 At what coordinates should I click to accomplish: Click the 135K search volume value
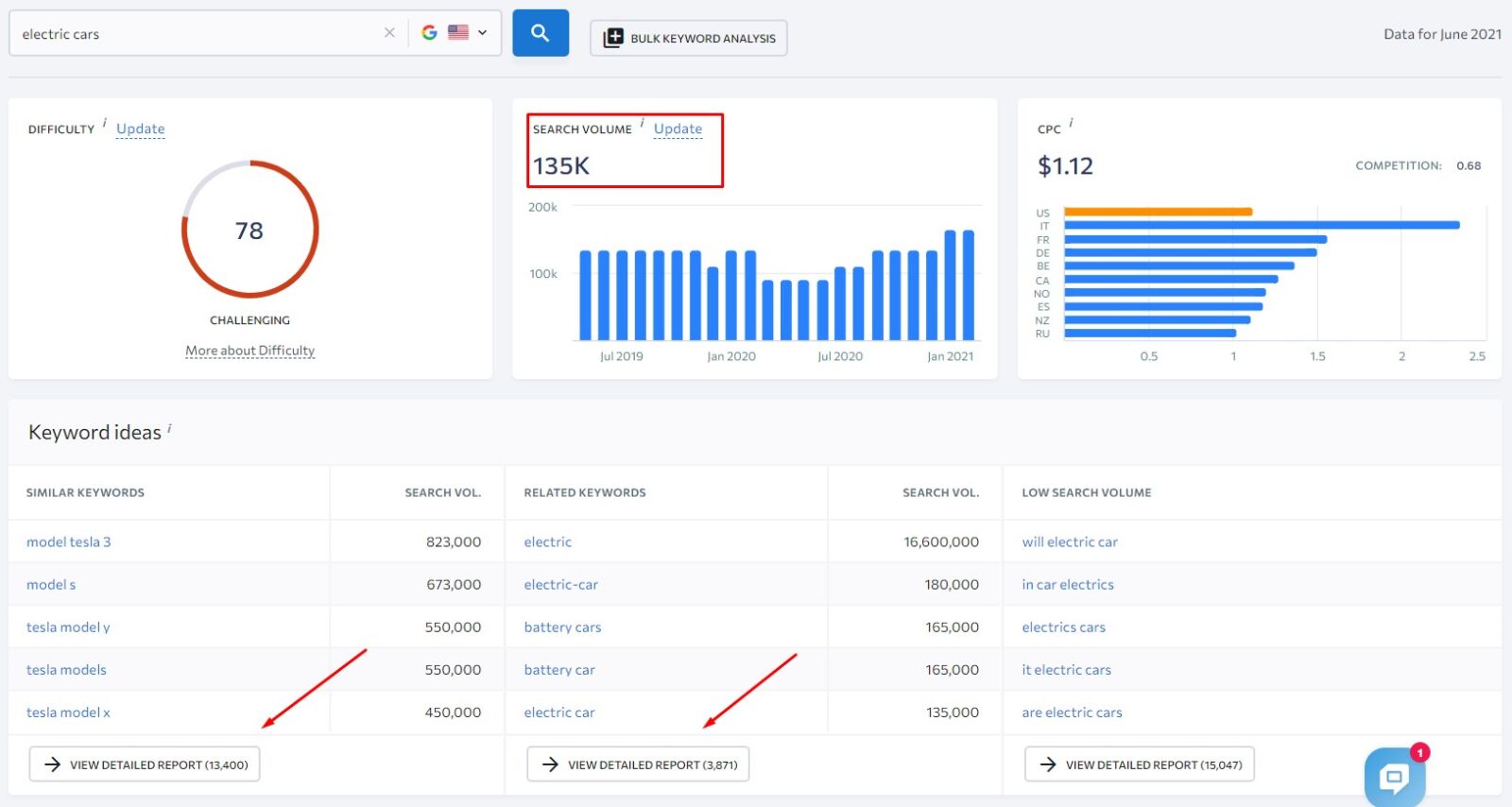(561, 166)
